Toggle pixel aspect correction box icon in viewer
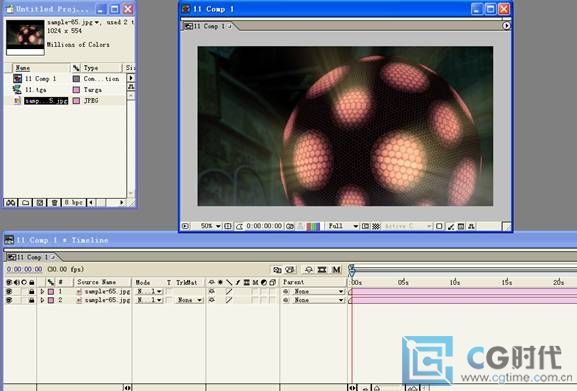 click(x=439, y=226)
